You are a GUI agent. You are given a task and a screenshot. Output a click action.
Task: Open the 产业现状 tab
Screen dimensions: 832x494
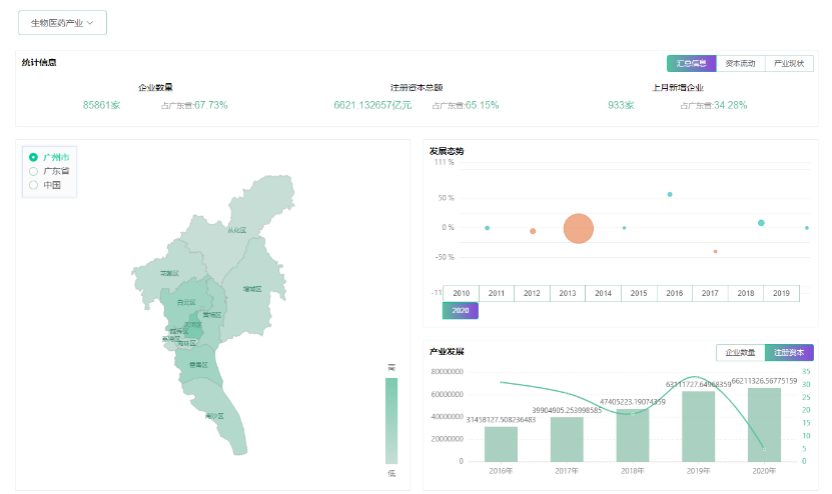pos(789,63)
